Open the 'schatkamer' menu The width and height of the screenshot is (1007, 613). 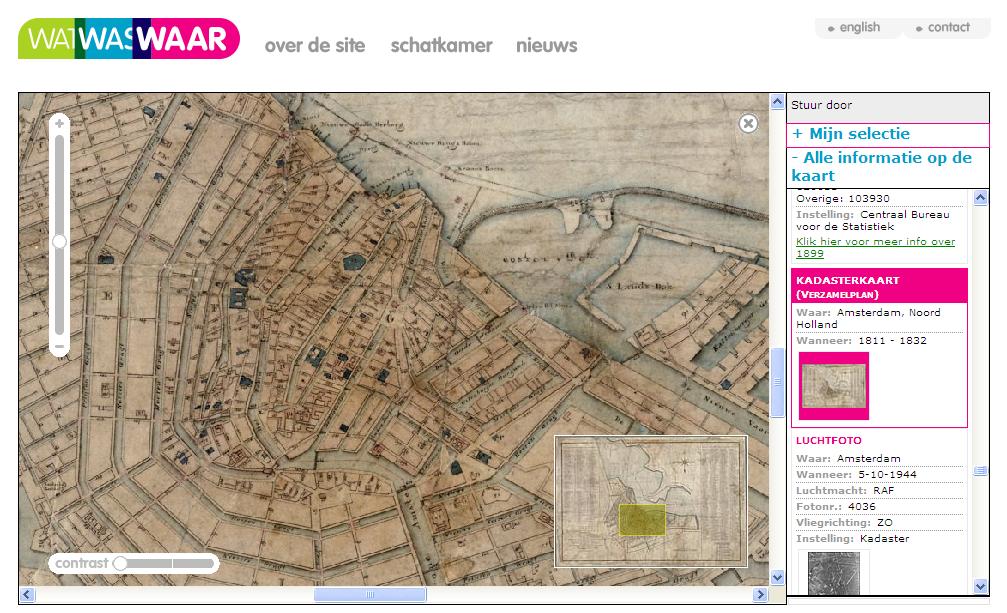(441, 46)
